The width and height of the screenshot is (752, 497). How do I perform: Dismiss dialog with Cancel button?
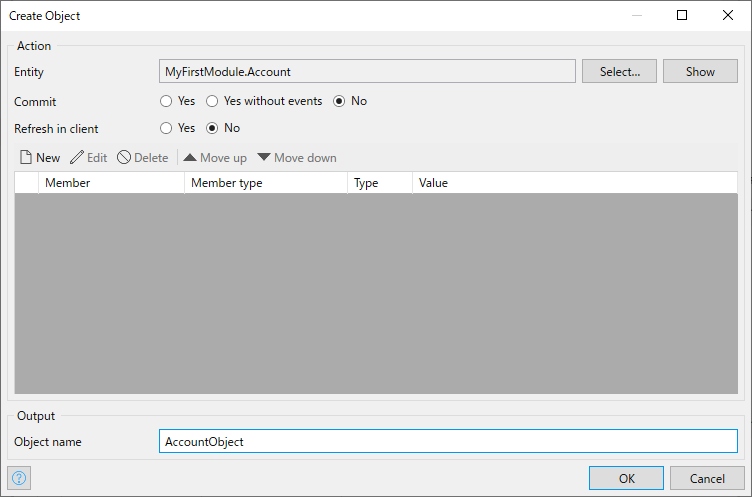707,478
